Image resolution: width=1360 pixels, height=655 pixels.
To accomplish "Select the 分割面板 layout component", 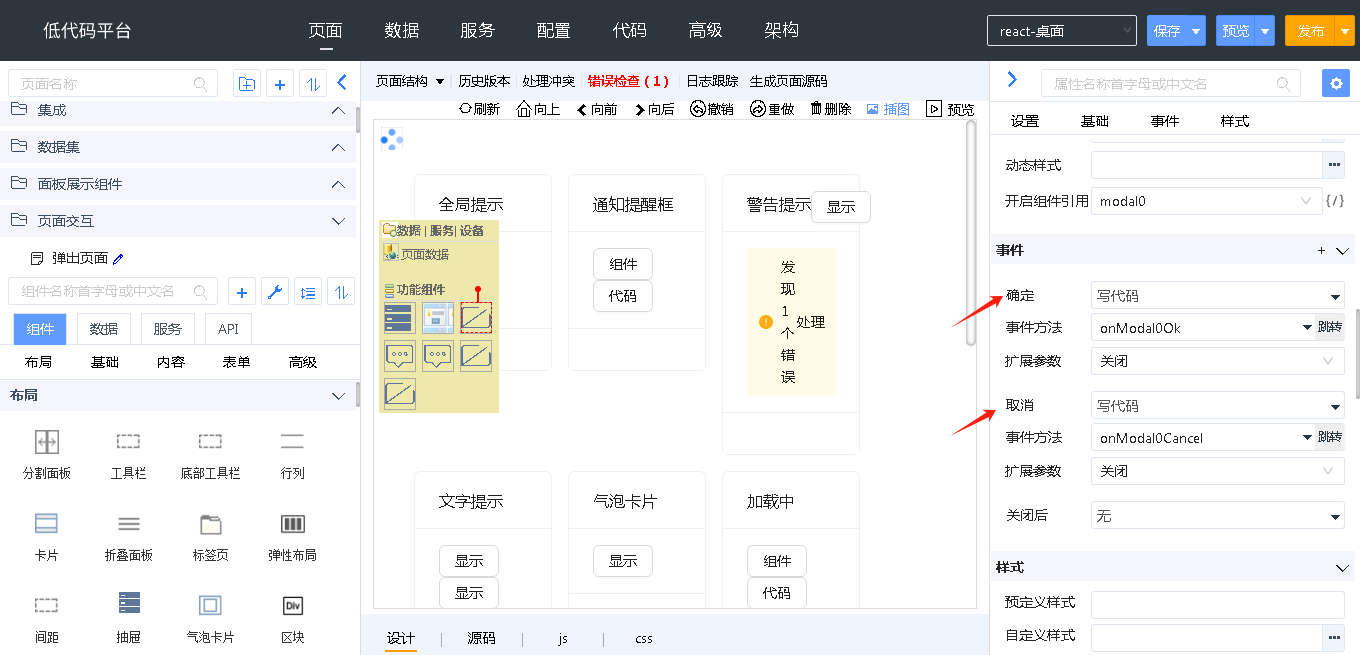I will pyautogui.click(x=47, y=454).
